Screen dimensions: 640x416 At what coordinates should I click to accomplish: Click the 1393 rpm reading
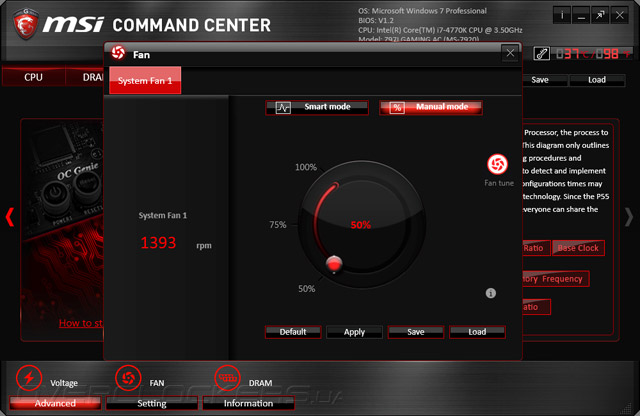(x=158, y=243)
